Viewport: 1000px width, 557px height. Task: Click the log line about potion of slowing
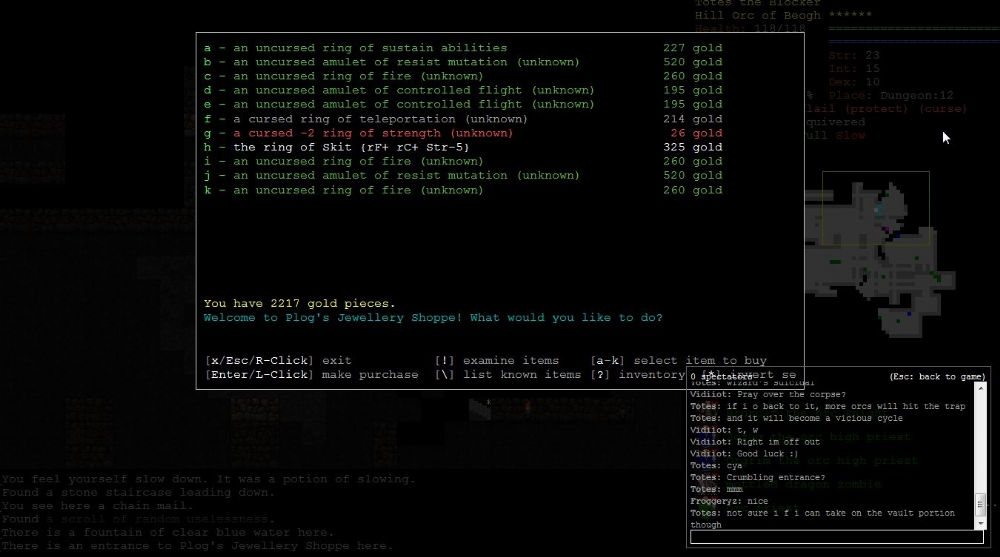(209, 479)
